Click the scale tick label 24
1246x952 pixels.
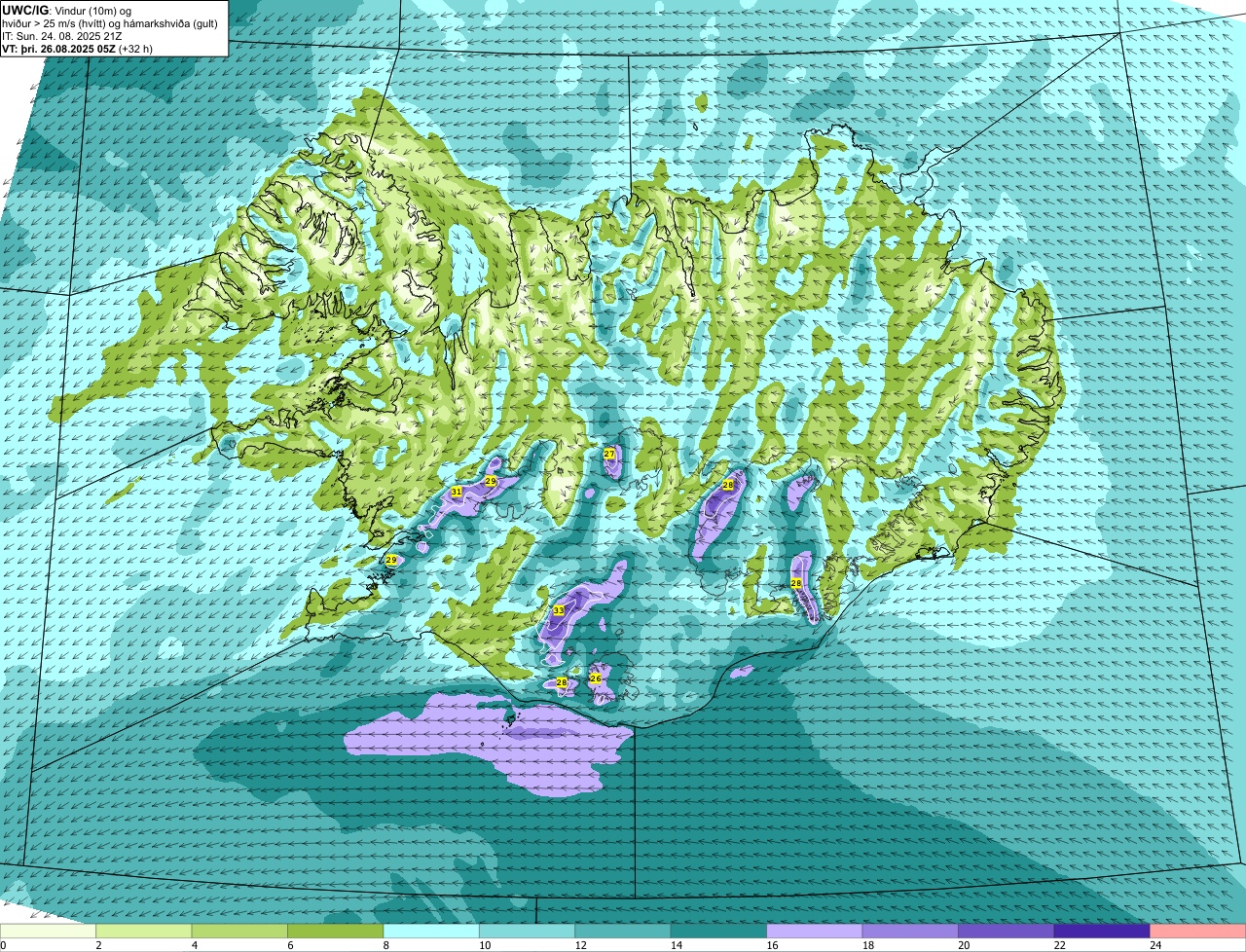[1154, 944]
